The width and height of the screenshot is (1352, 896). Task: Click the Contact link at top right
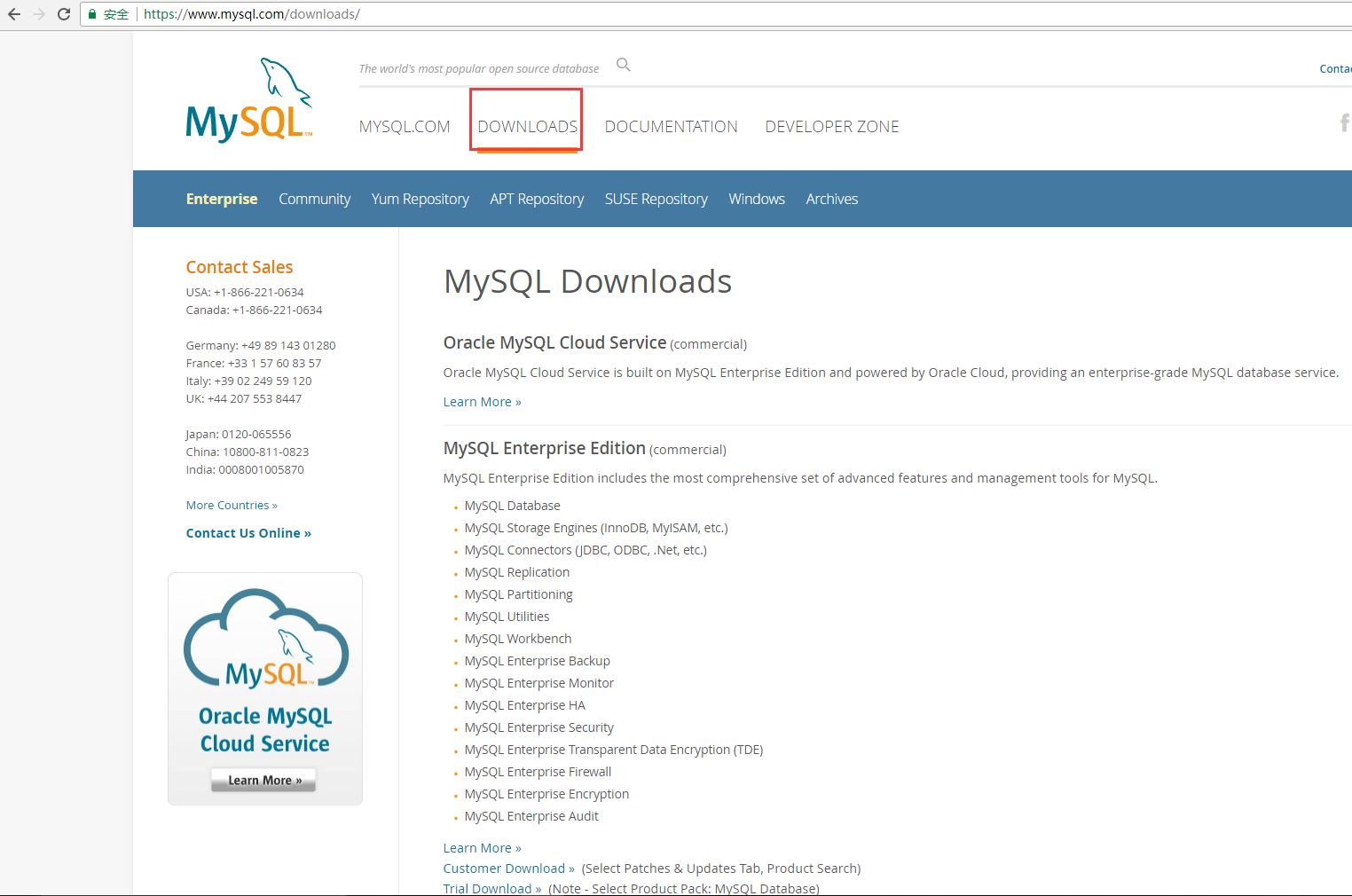pos(1335,68)
